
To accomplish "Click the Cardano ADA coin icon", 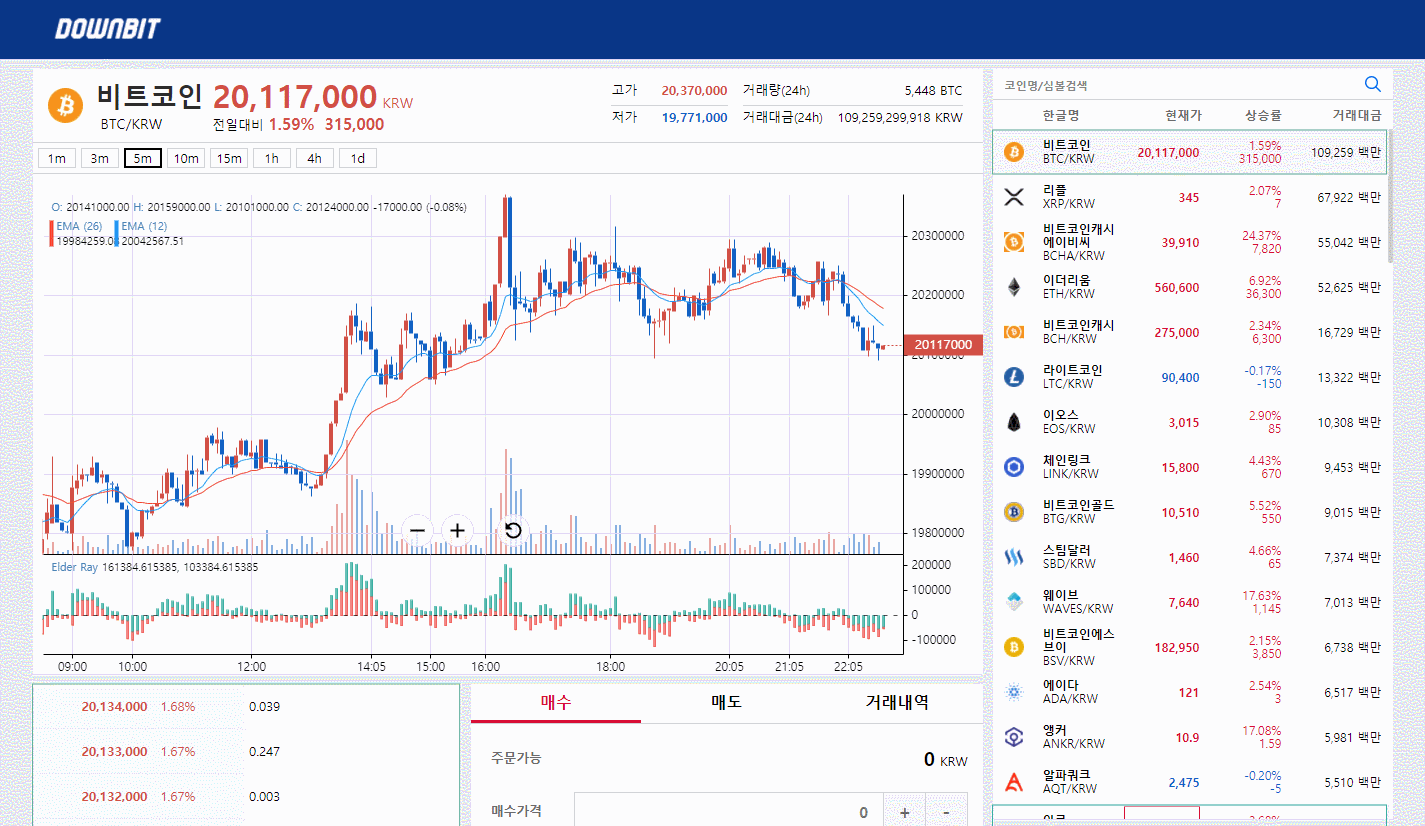I will point(1014,692).
